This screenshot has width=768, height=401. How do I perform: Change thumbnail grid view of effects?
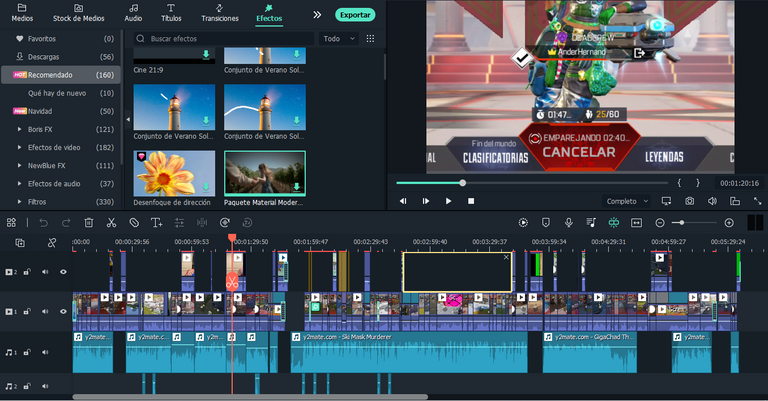click(x=370, y=38)
